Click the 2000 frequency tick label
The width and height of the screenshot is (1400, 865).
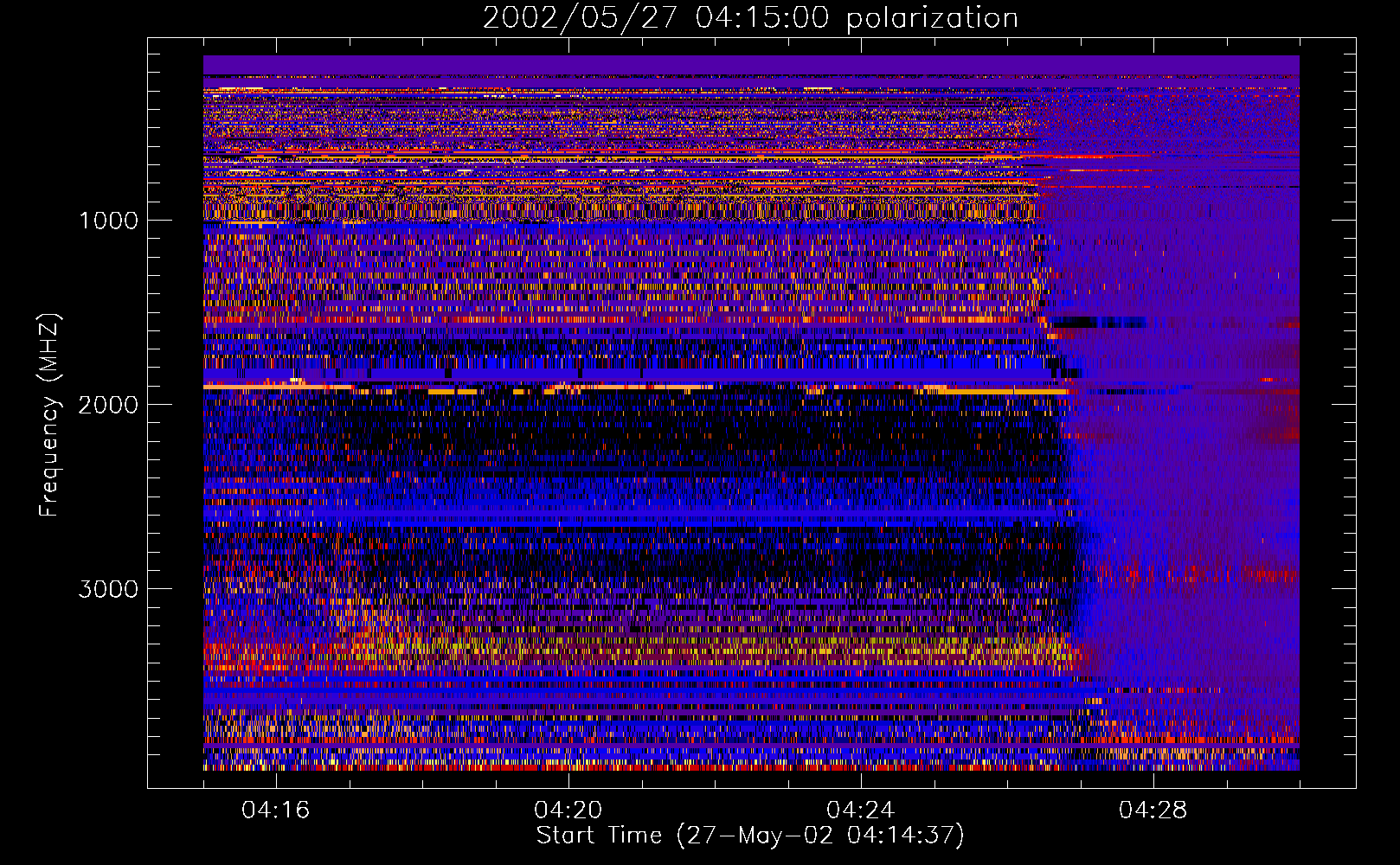109,405
